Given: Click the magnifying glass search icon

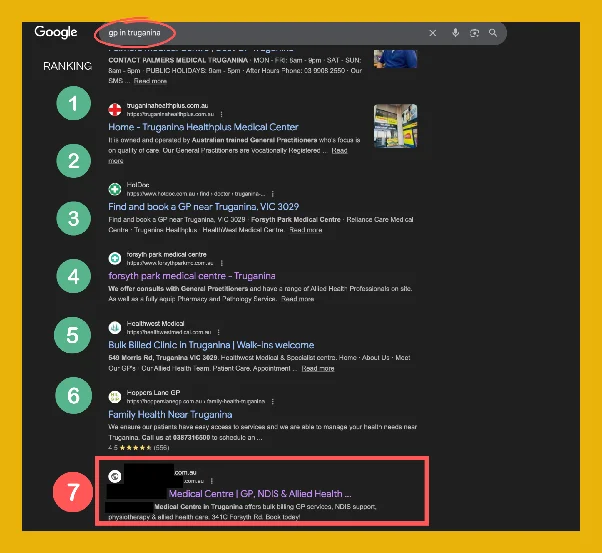Looking at the screenshot, I should tap(493, 33).
